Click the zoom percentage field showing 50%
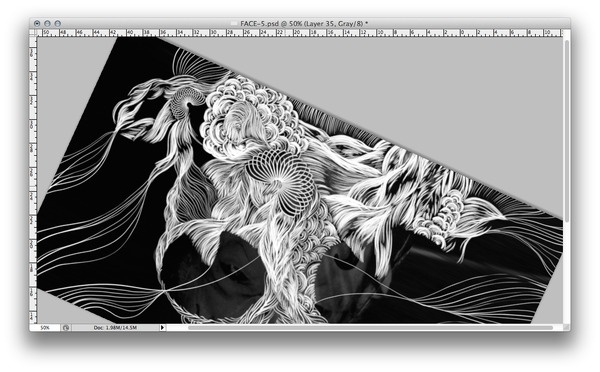Viewport: 600px width, 372px height. pyautogui.click(x=45, y=328)
